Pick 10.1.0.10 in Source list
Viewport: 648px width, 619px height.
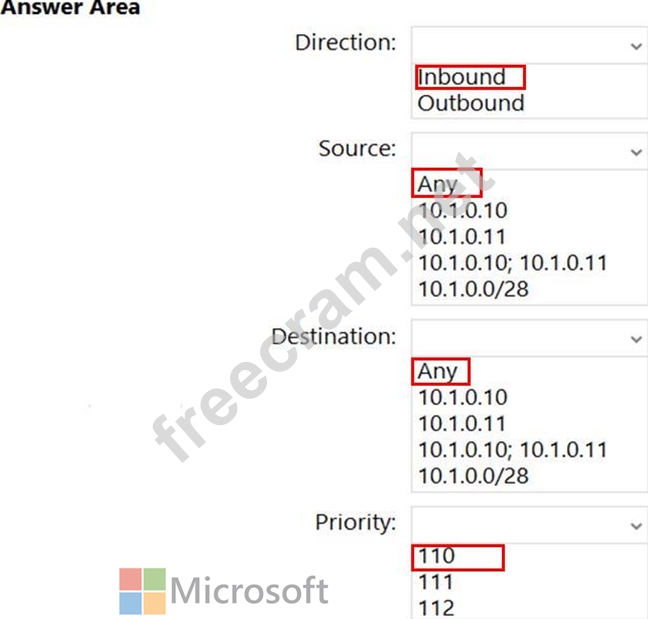pos(462,210)
